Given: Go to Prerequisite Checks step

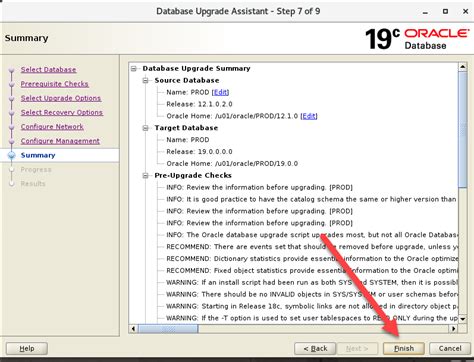Looking at the screenshot, I should point(55,84).
